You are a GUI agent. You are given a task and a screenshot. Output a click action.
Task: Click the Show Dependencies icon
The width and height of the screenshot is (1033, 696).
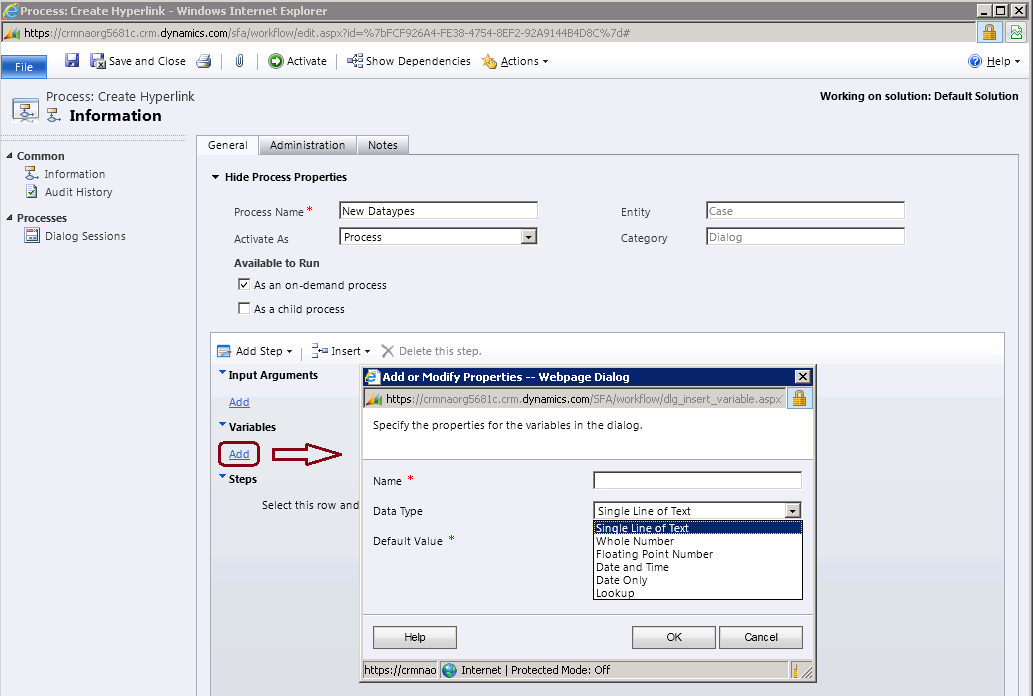[355, 61]
